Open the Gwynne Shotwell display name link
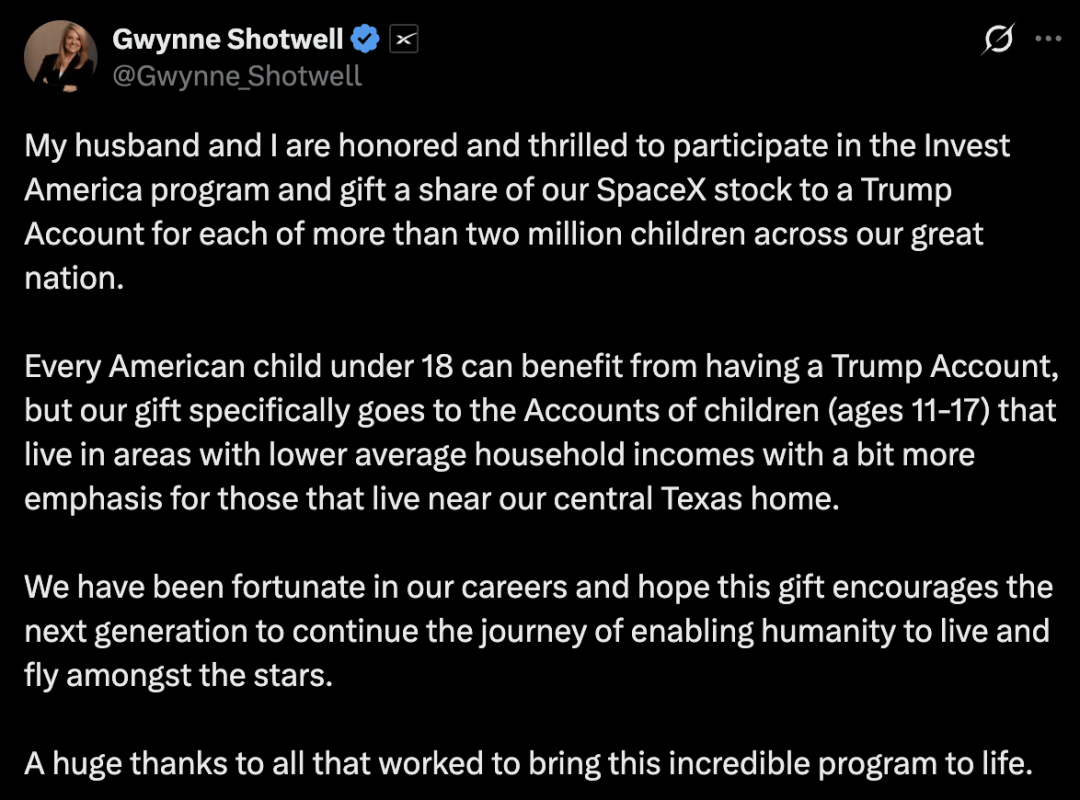Screen dimensions: 1080x800 (227, 39)
